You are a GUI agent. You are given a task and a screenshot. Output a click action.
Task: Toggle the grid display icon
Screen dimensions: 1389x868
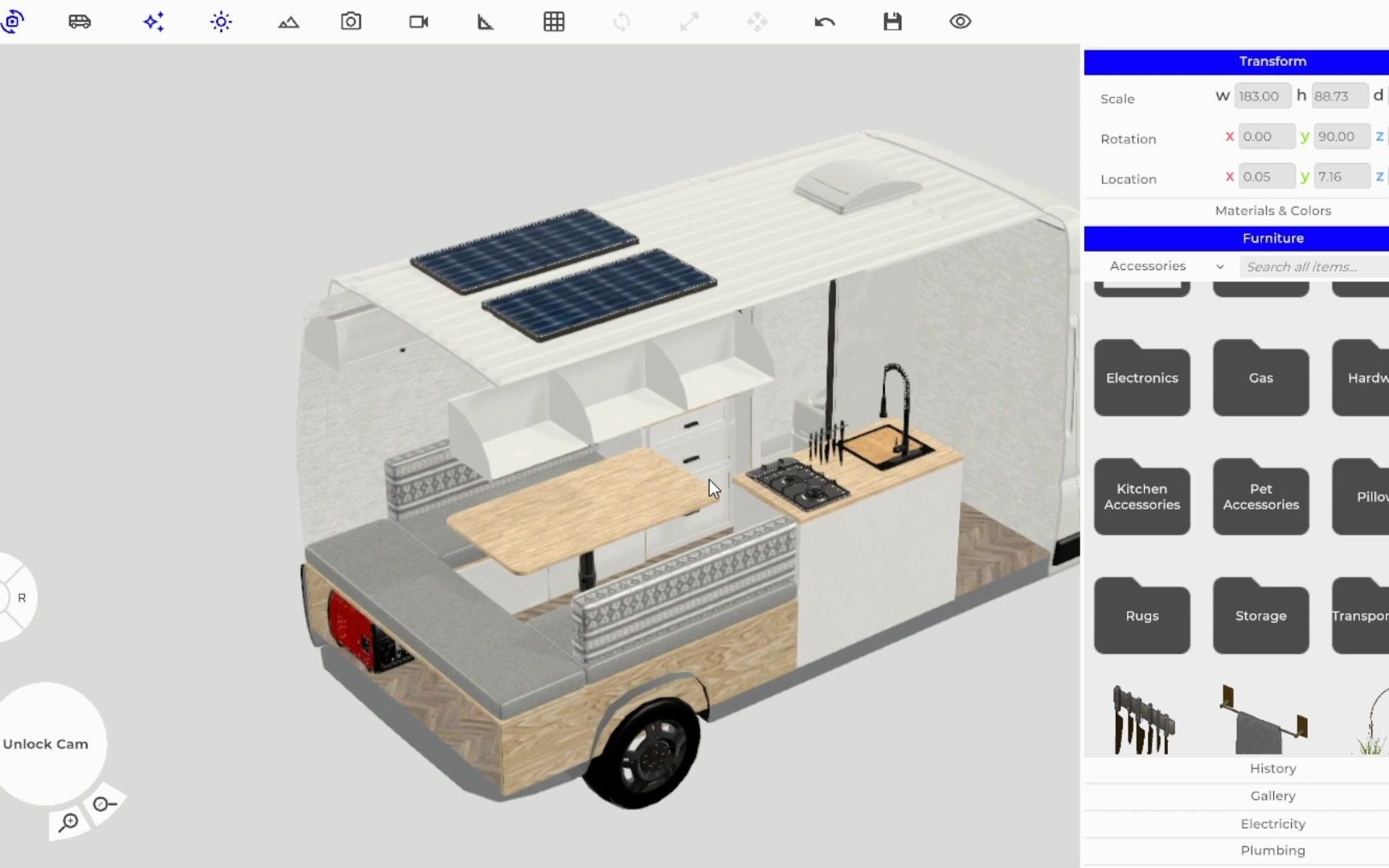tap(554, 22)
